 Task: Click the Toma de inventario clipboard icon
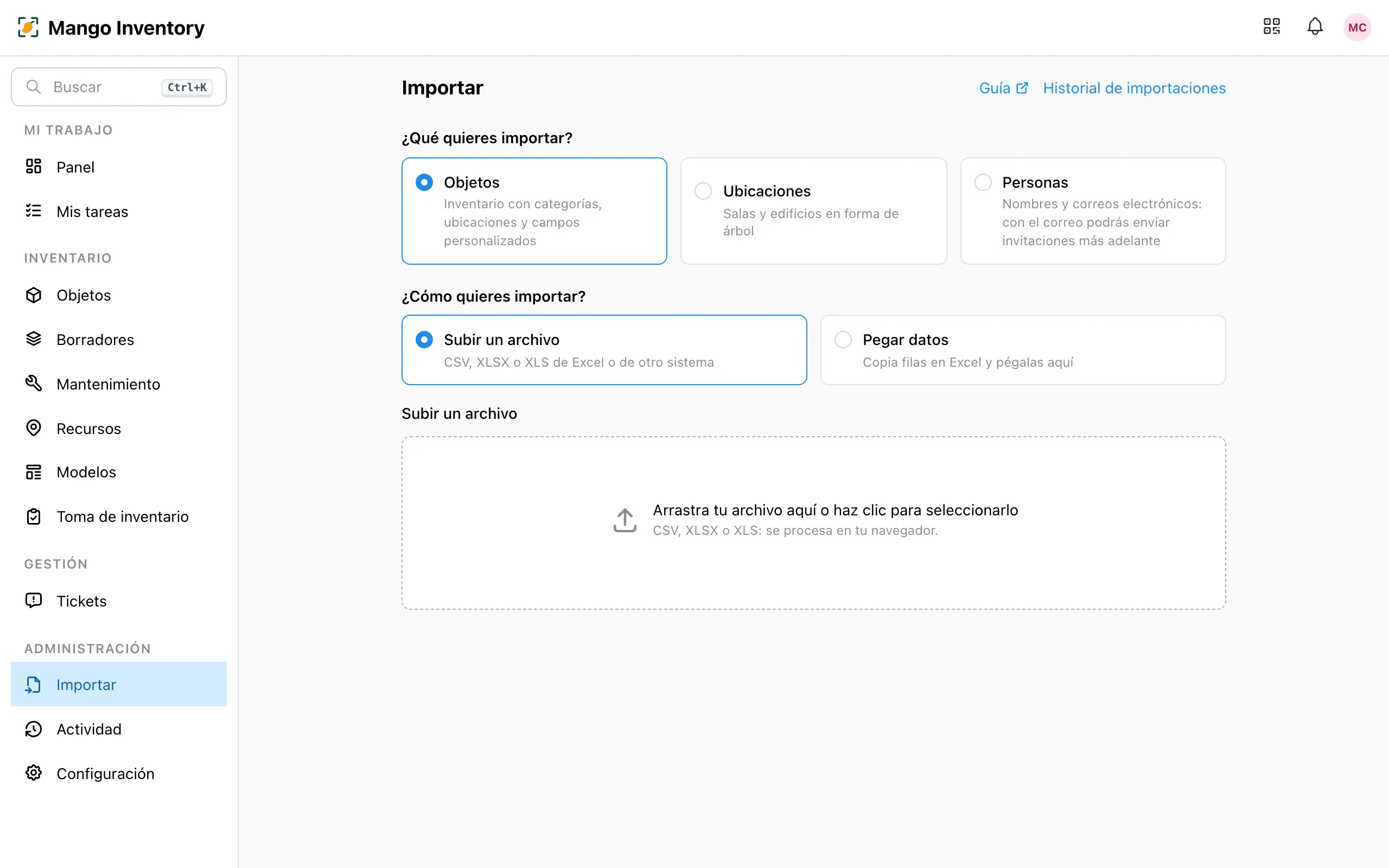pos(34,516)
